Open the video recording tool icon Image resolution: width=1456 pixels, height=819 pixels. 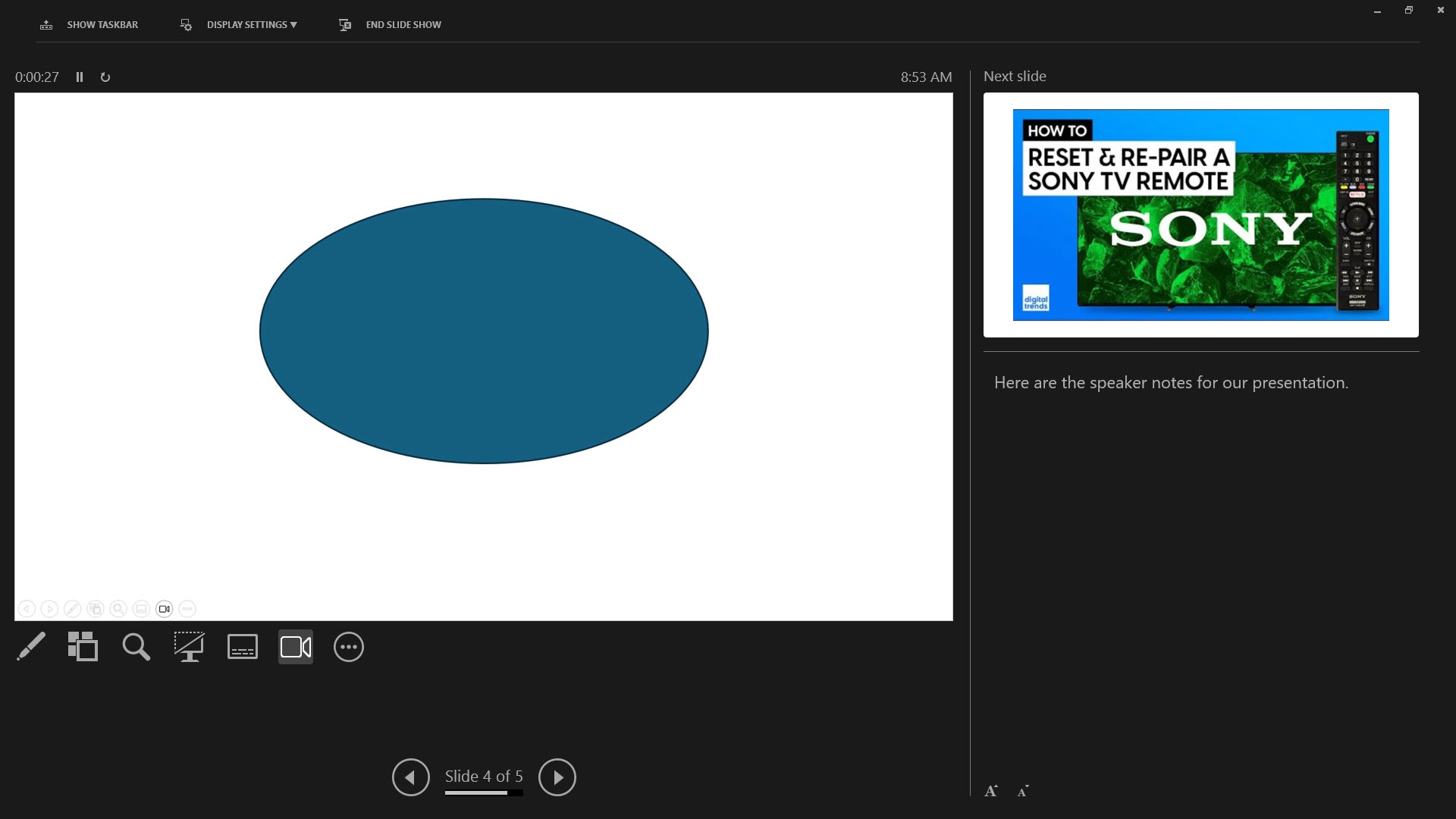tap(296, 647)
